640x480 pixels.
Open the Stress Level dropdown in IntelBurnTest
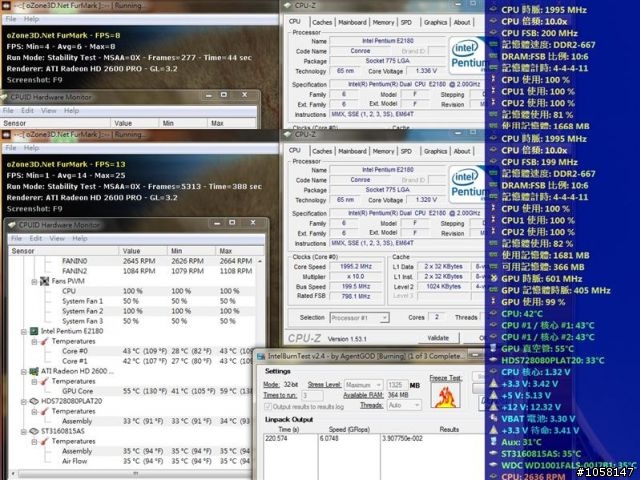click(363, 385)
